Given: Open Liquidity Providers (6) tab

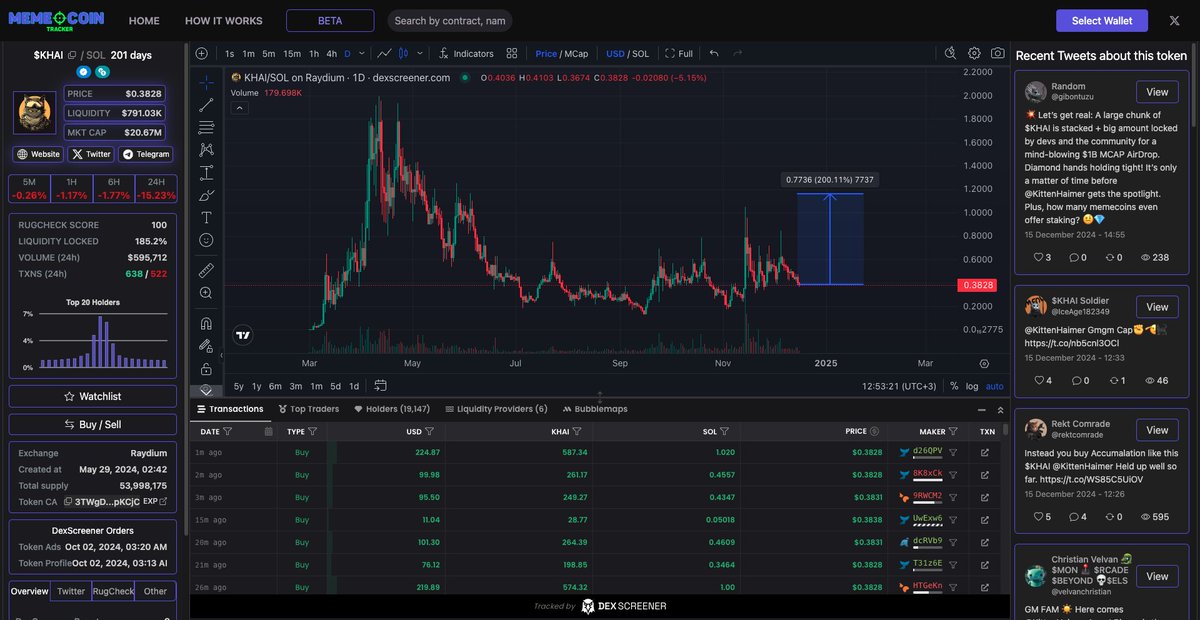Looking at the screenshot, I should point(496,409).
